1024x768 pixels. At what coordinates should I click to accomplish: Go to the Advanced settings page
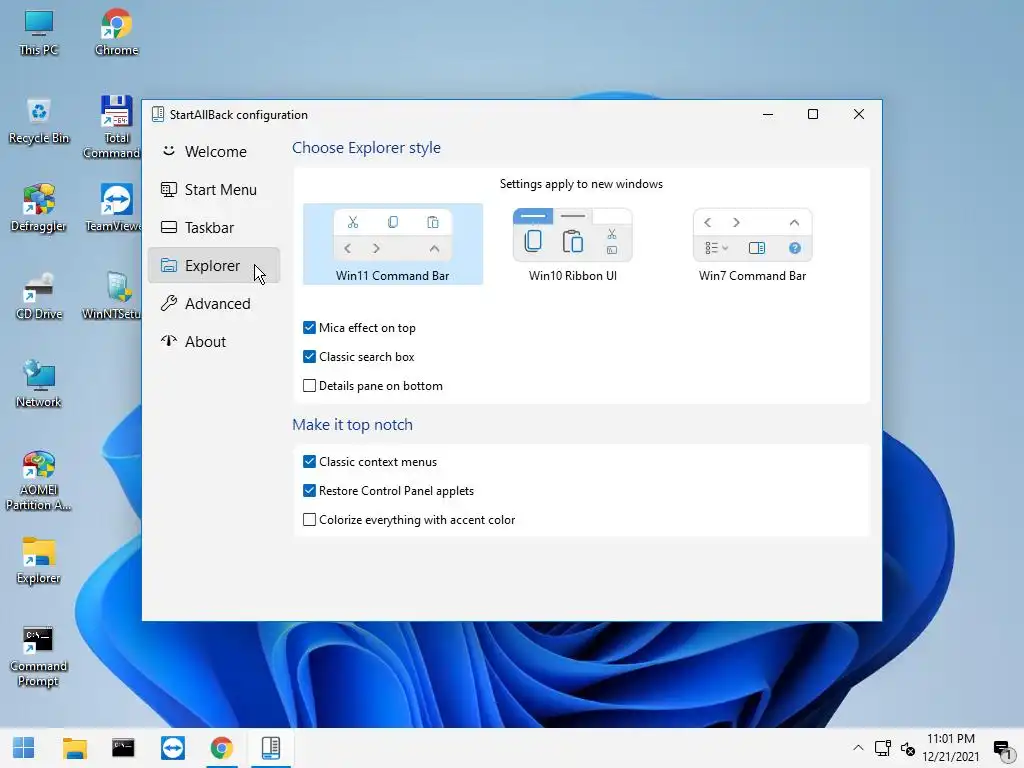tap(214, 304)
